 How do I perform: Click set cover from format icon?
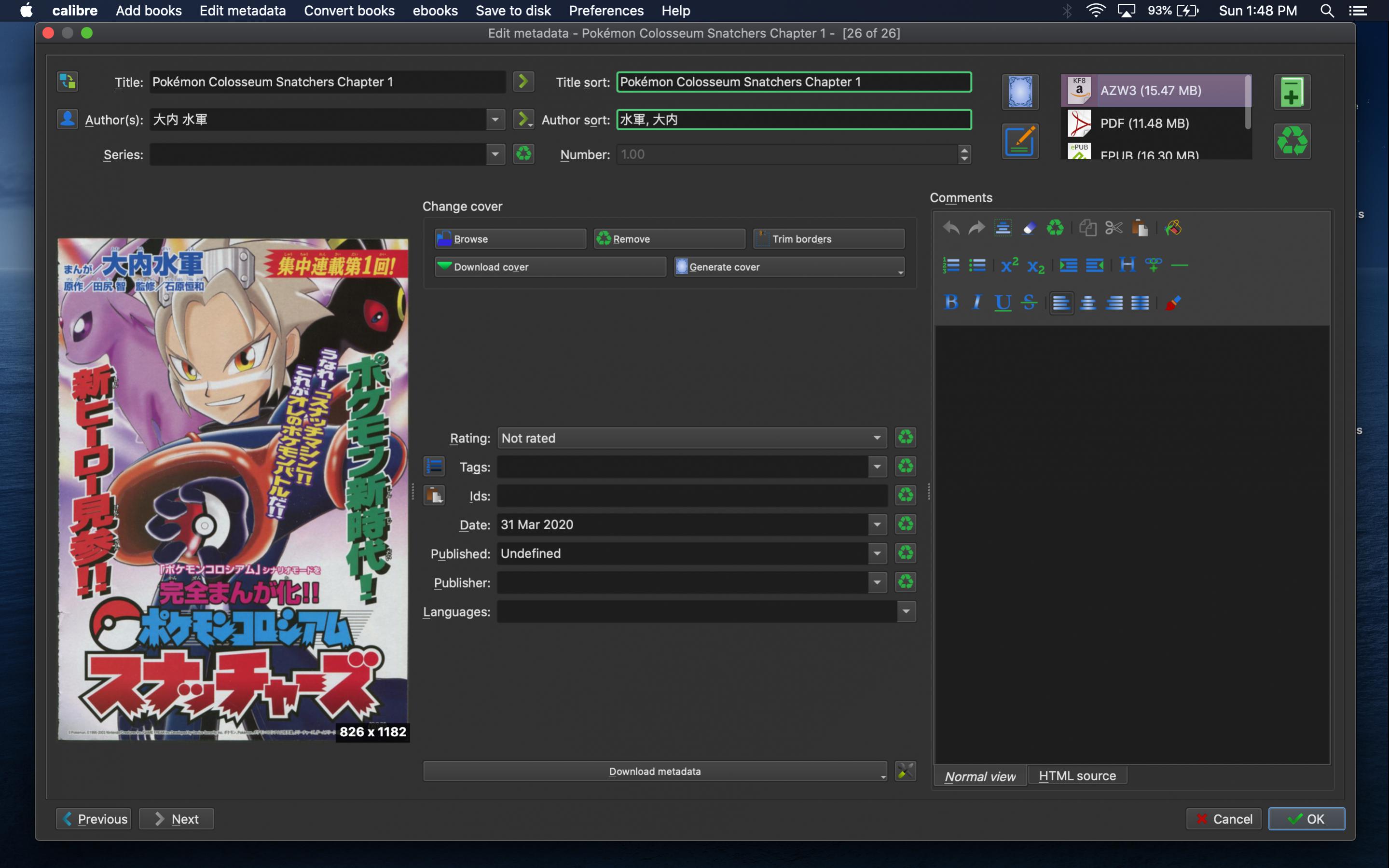click(x=1020, y=92)
